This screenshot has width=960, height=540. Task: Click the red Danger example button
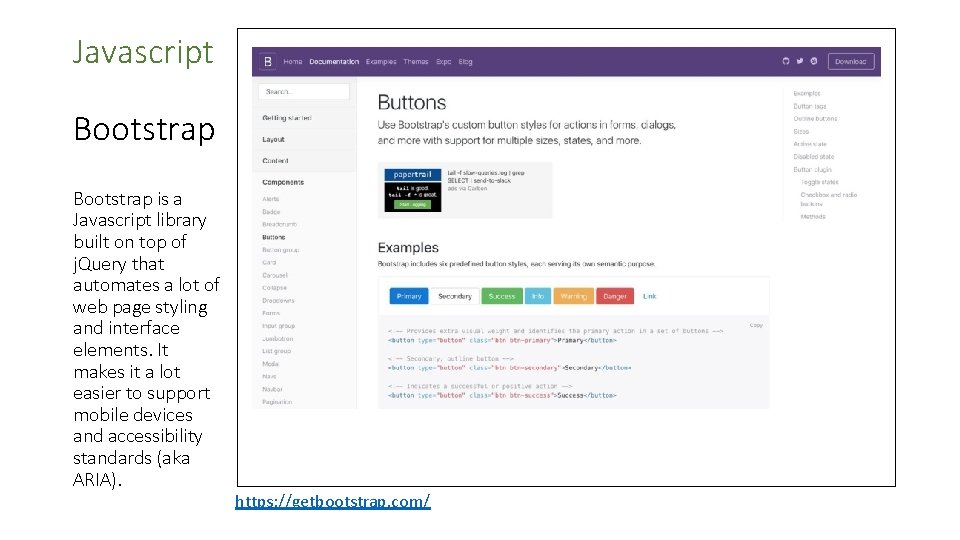615,296
